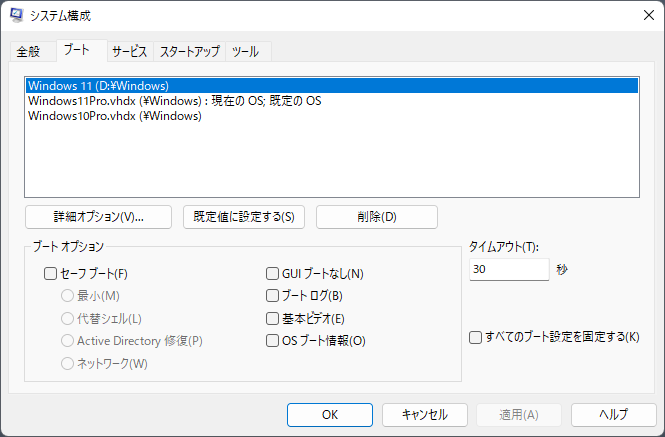Click the 削除(D) button
Screen dimensions: 665x437
pyautogui.click(x=377, y=217)
